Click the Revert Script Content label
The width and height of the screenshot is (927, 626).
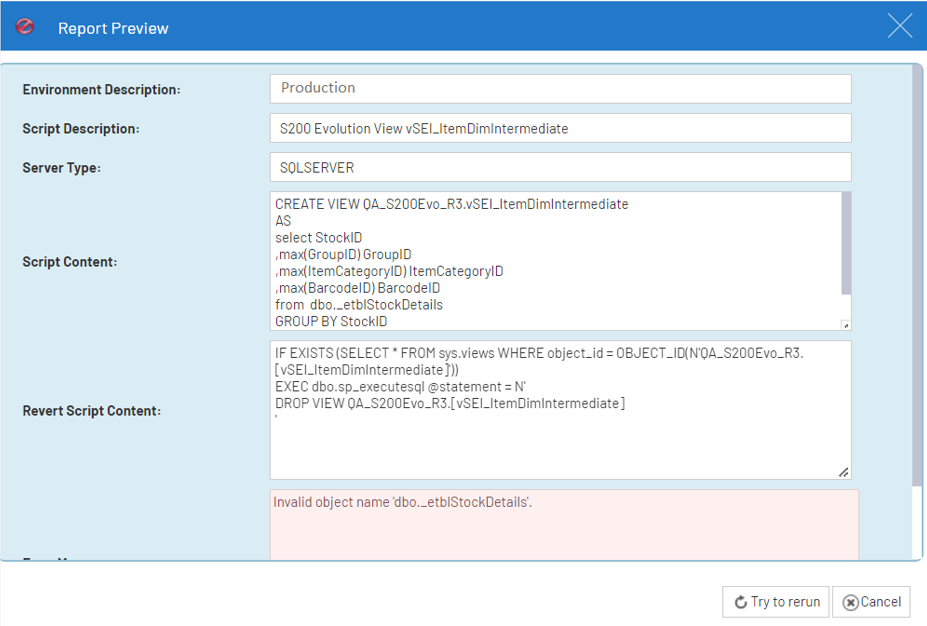coord(92,411)
